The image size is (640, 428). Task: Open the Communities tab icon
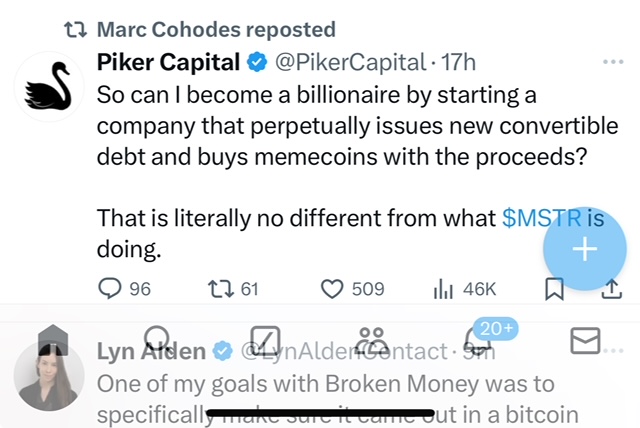[x=372, y=341]
